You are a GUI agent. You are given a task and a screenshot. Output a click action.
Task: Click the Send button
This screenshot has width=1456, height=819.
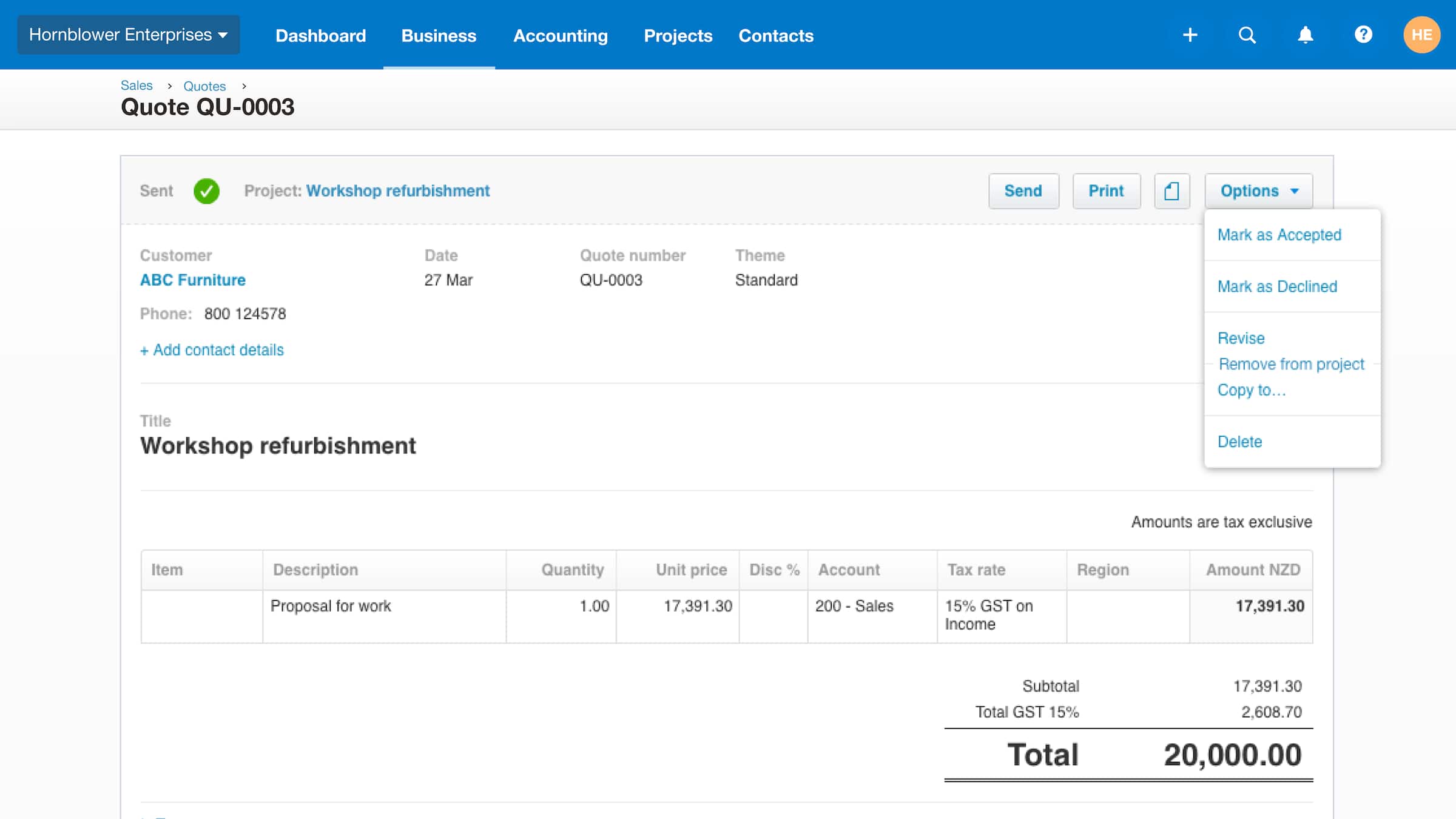coord(1023,190)
